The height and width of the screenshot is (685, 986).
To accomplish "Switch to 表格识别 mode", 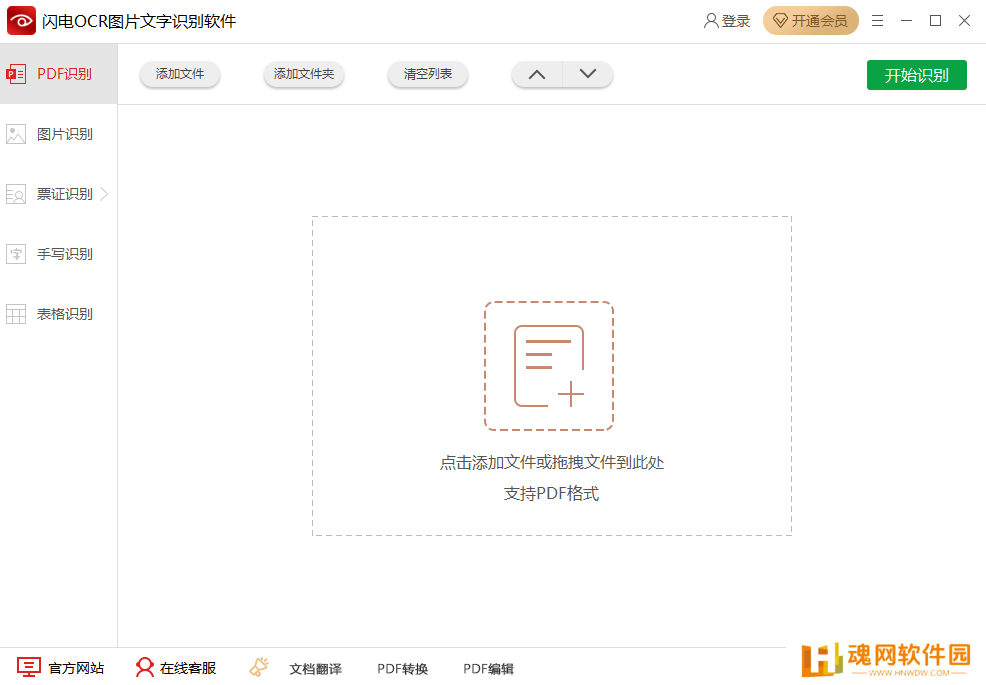I will (x=58, y=314).
